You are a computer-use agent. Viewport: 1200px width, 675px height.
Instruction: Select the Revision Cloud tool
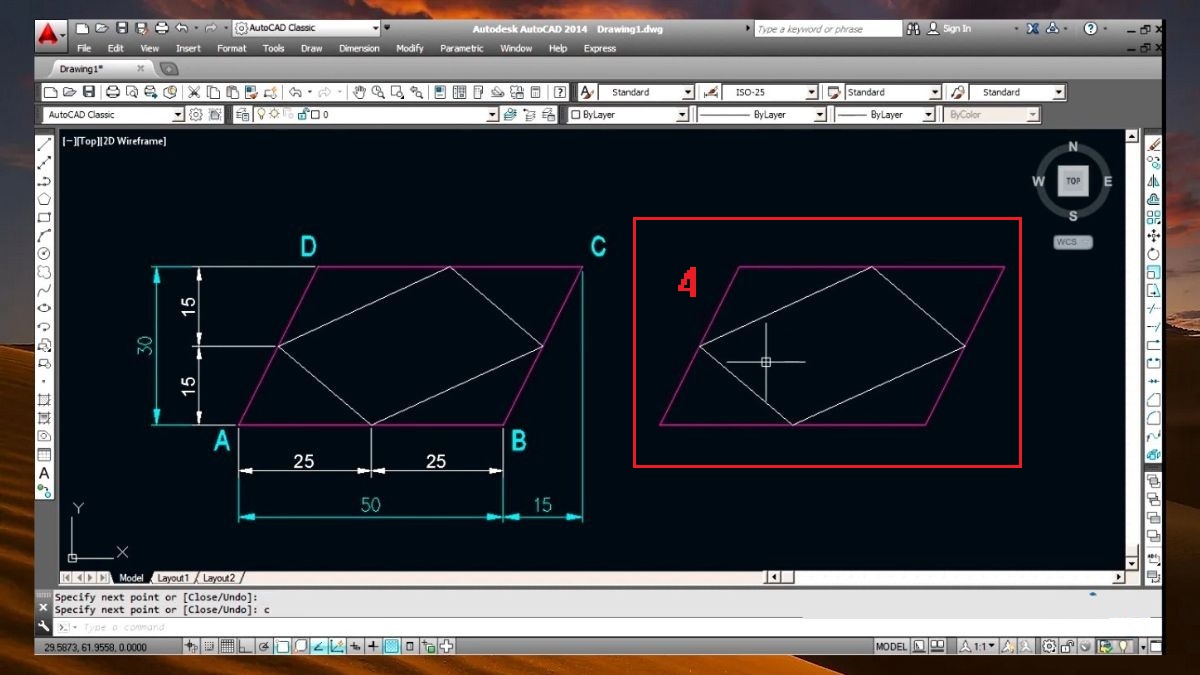[x=44, y=272]
